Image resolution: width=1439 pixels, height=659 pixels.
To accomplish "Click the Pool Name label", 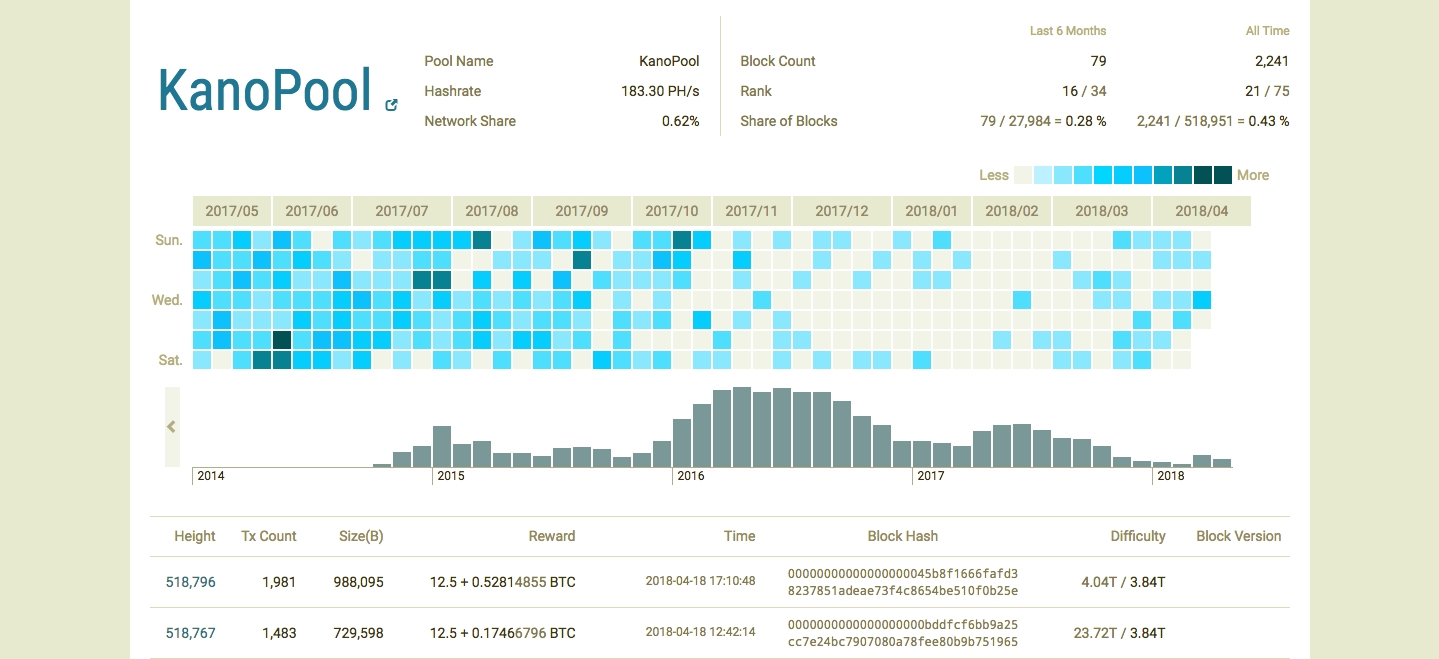I will pyautogui.click(x=459, y=61).
